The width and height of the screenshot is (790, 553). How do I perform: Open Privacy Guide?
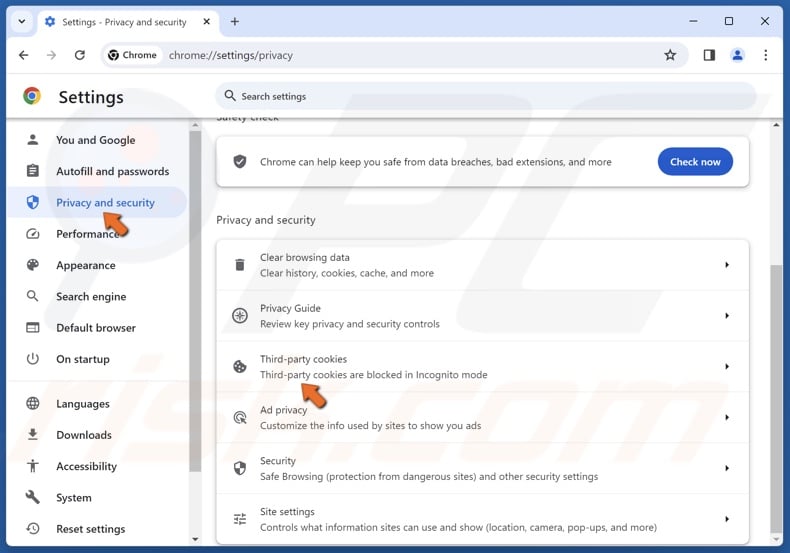pos(482,316)
